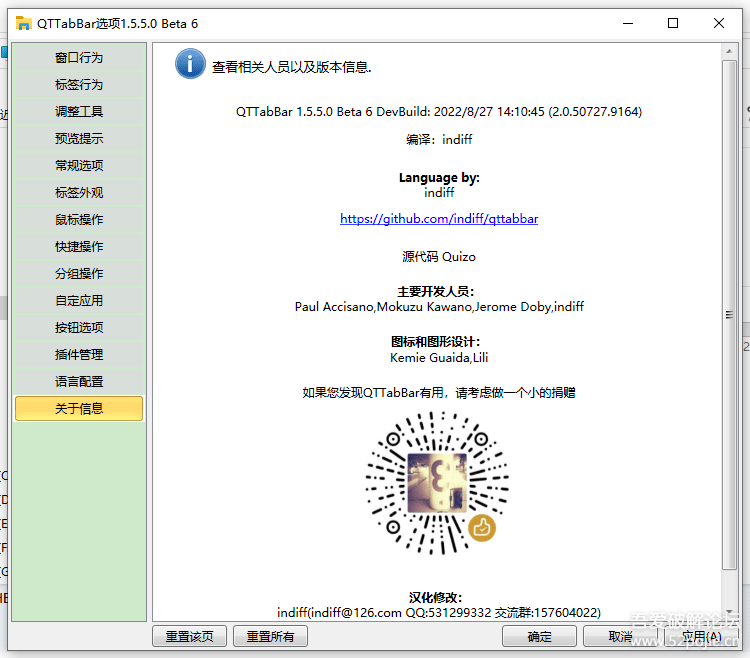Click the Language by: heading

pos(439,178)
